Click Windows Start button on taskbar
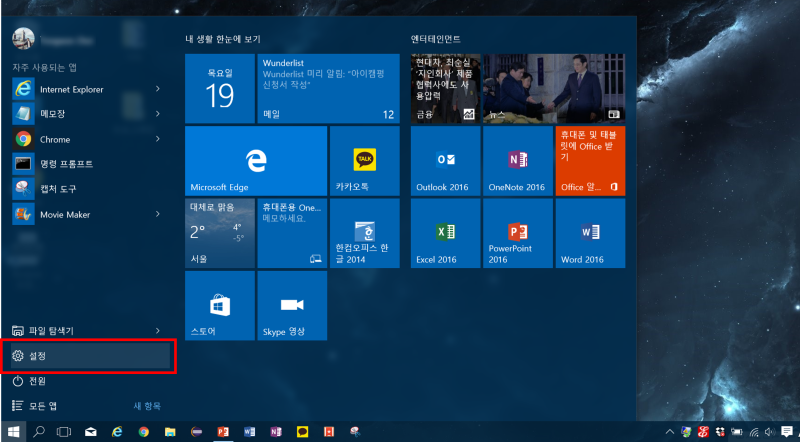The image size is (800, 442). (x=13, y=432)
